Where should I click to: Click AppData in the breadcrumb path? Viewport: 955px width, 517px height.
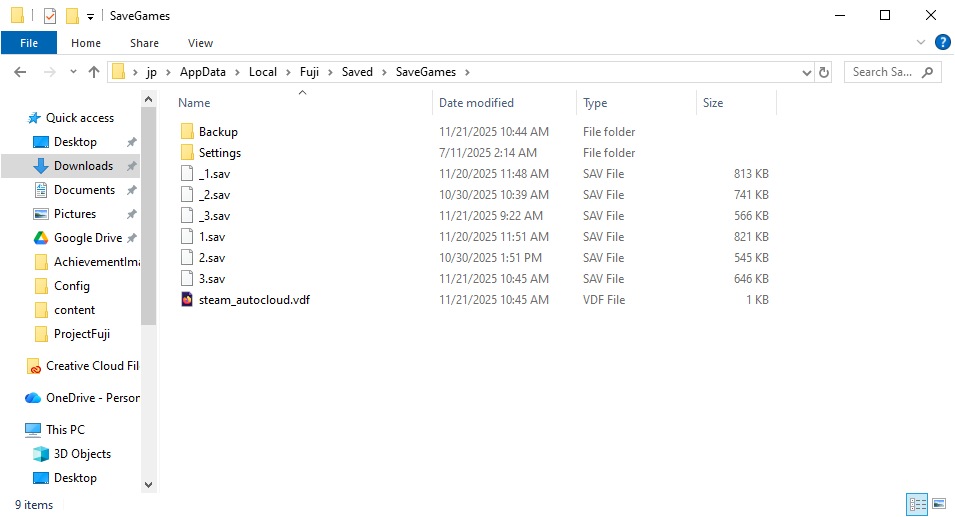202,72
